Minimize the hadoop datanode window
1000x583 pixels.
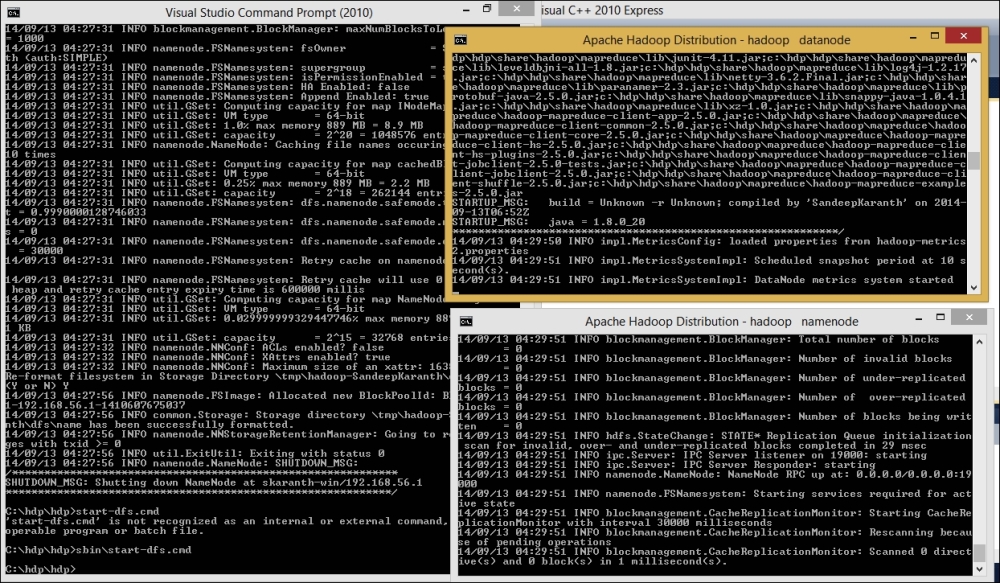pyautogui.click(x=913, y=38)
